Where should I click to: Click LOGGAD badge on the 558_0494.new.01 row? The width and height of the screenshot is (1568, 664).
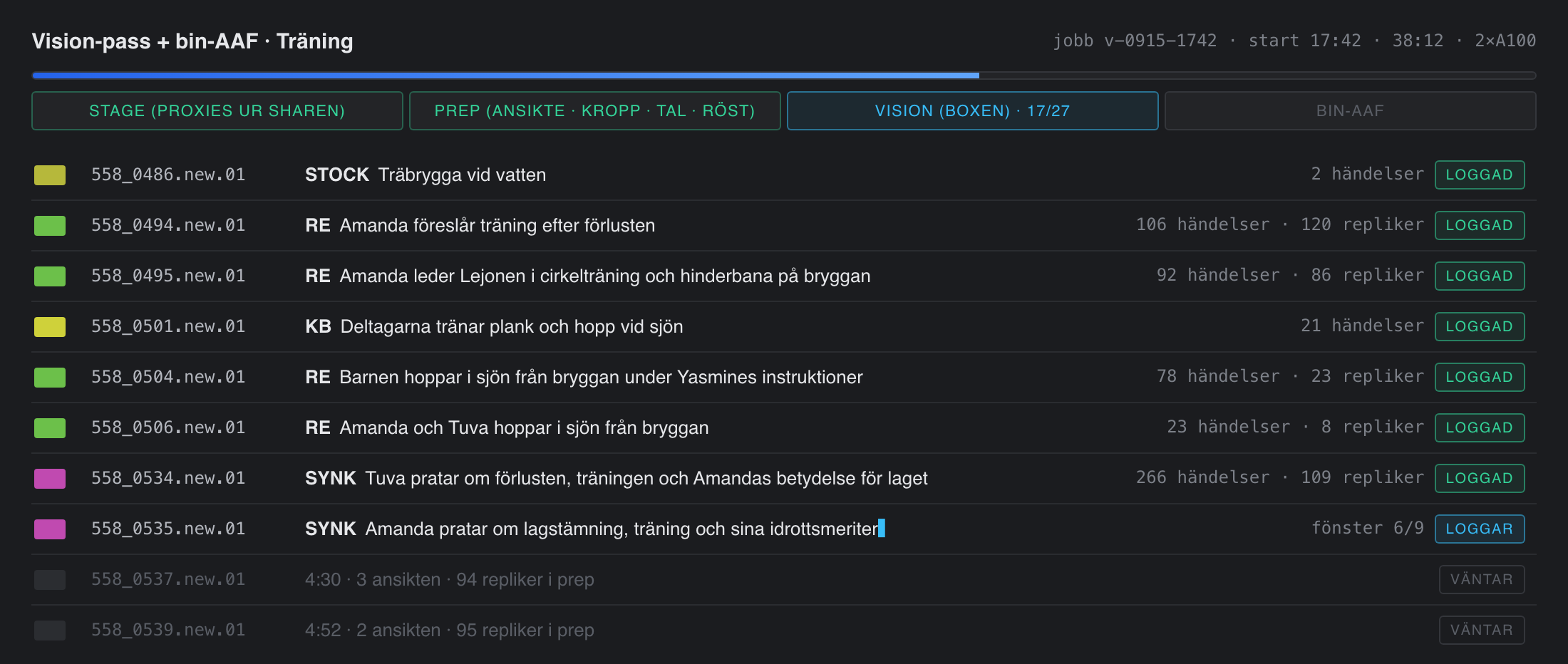pyautogui.click(x=1480, y=226)
